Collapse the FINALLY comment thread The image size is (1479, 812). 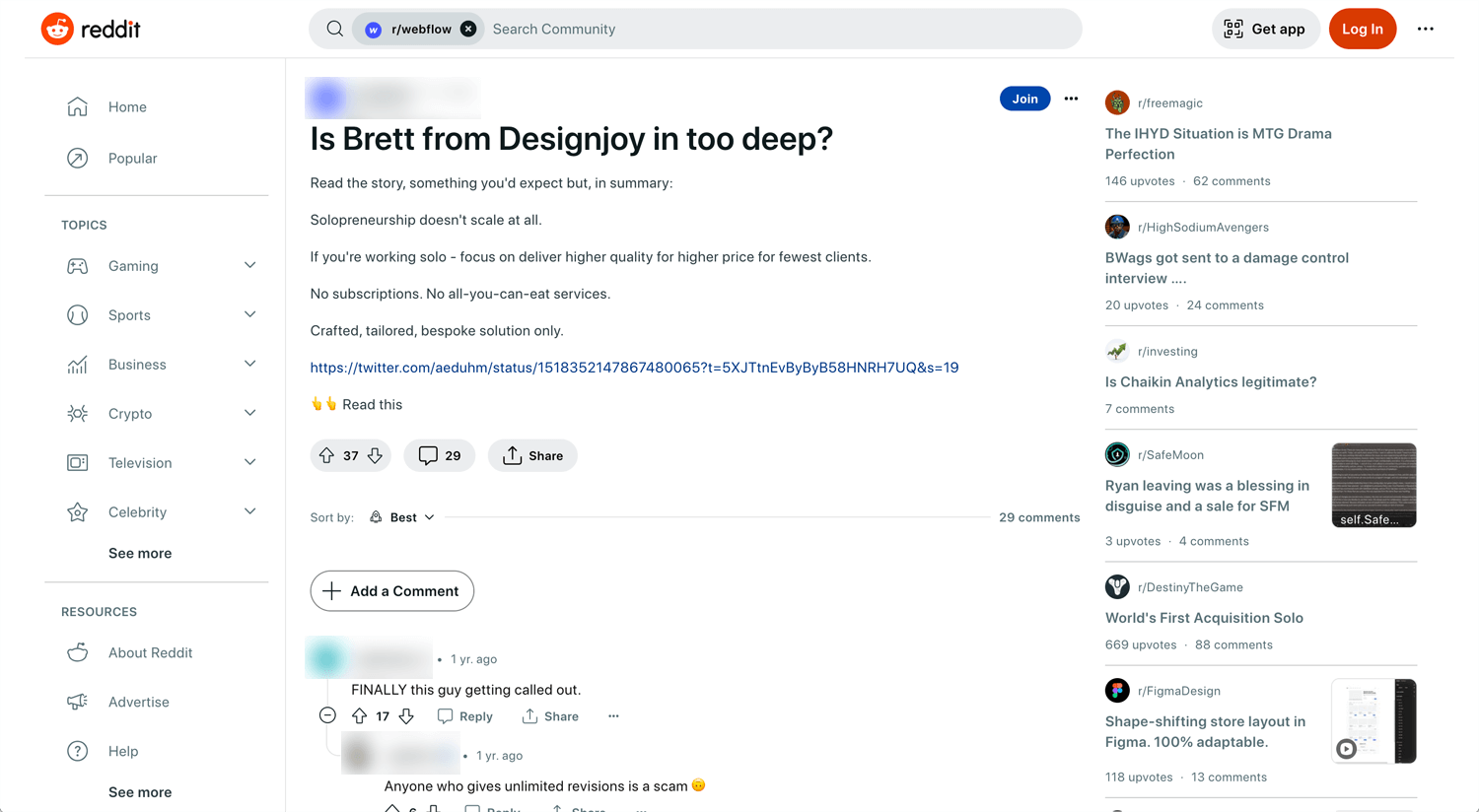pyautogui.click(x=327, y=715)
